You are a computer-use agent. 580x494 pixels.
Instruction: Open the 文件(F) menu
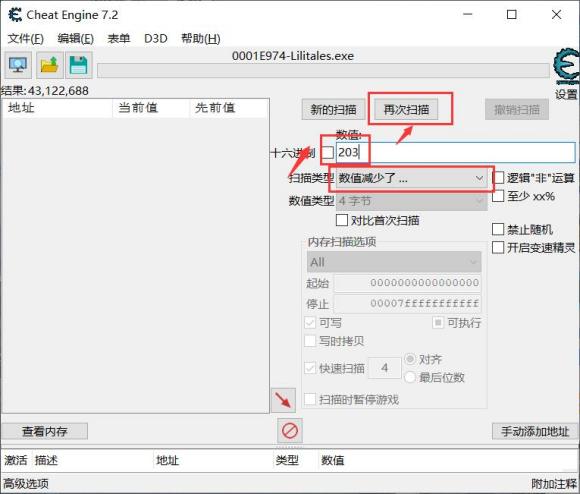click(26, 38)
